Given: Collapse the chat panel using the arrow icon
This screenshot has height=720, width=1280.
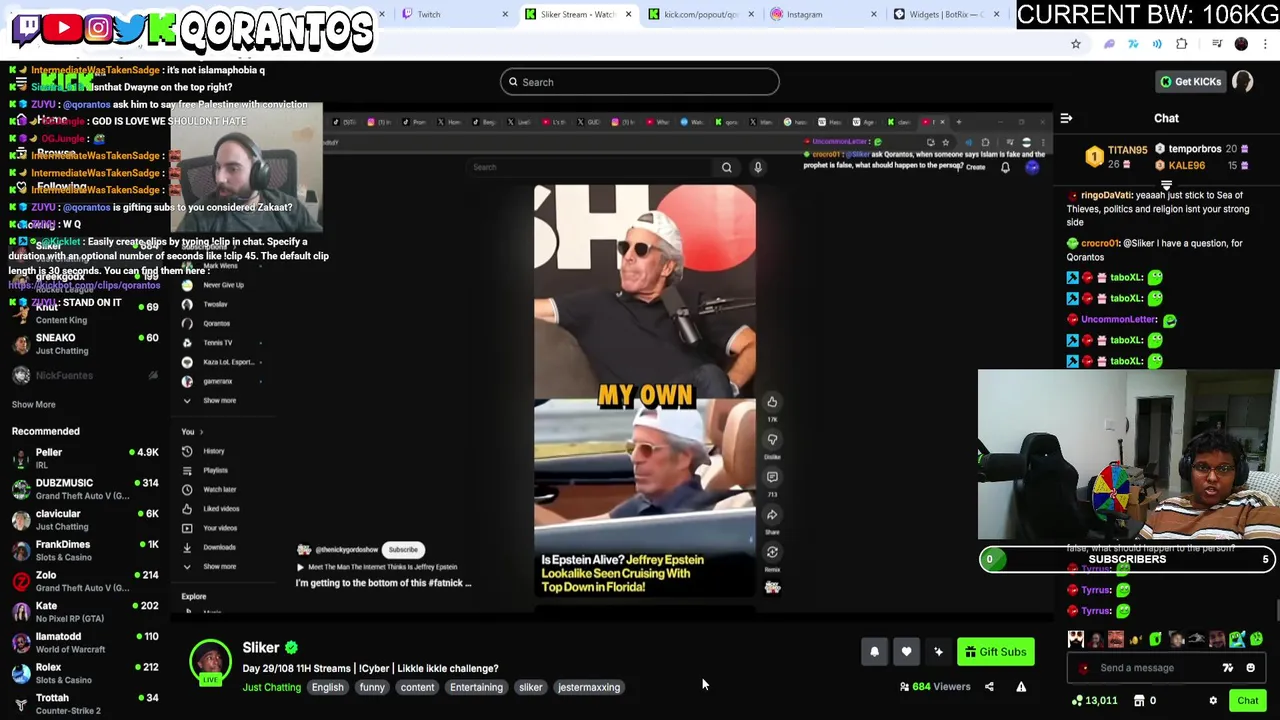Looking at the screenshot, I should pyautogui.click(x=1066, y=118).
